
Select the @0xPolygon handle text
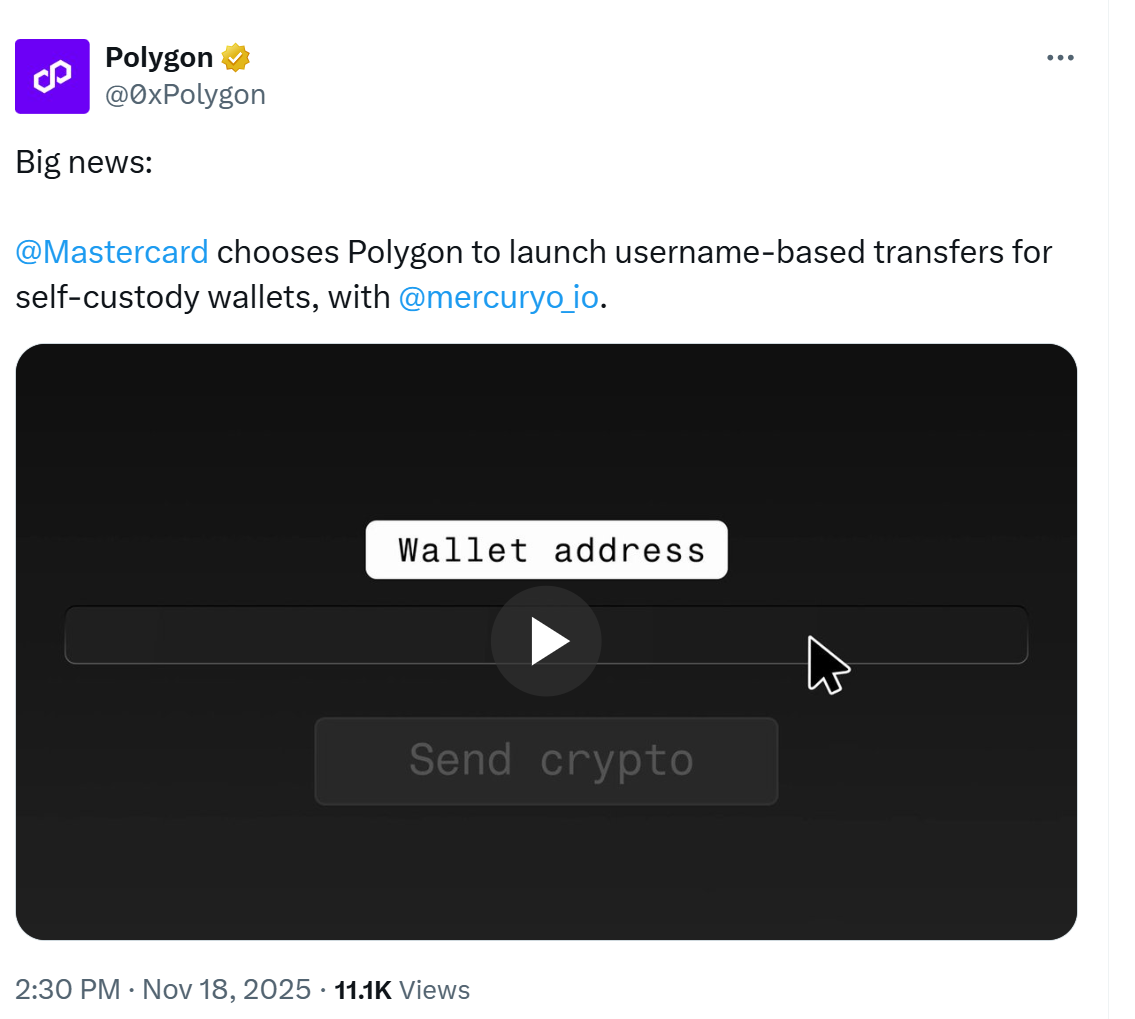pyautogui.click(x=185, y=94)
